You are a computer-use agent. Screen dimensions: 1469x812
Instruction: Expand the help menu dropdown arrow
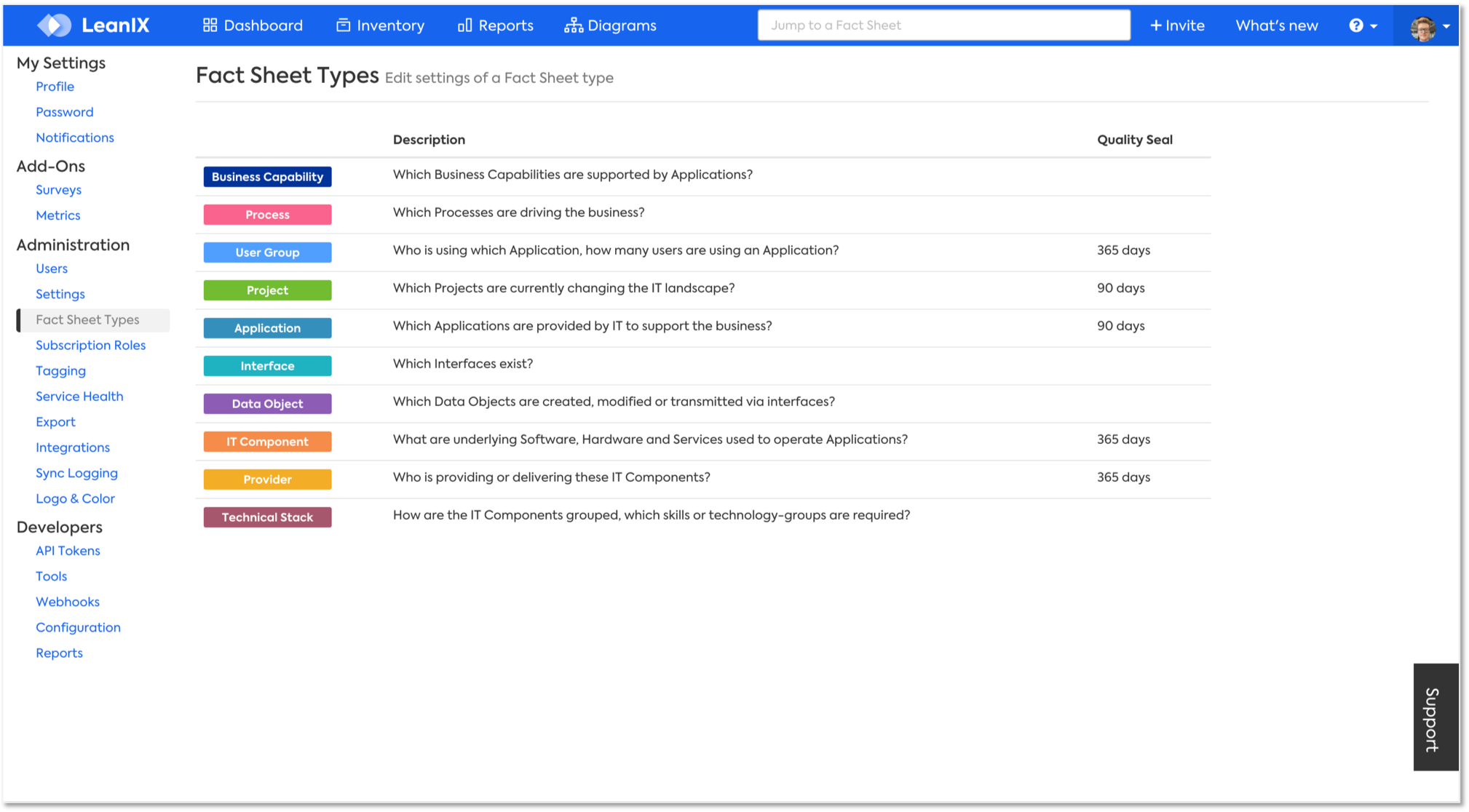point(1374,26)
